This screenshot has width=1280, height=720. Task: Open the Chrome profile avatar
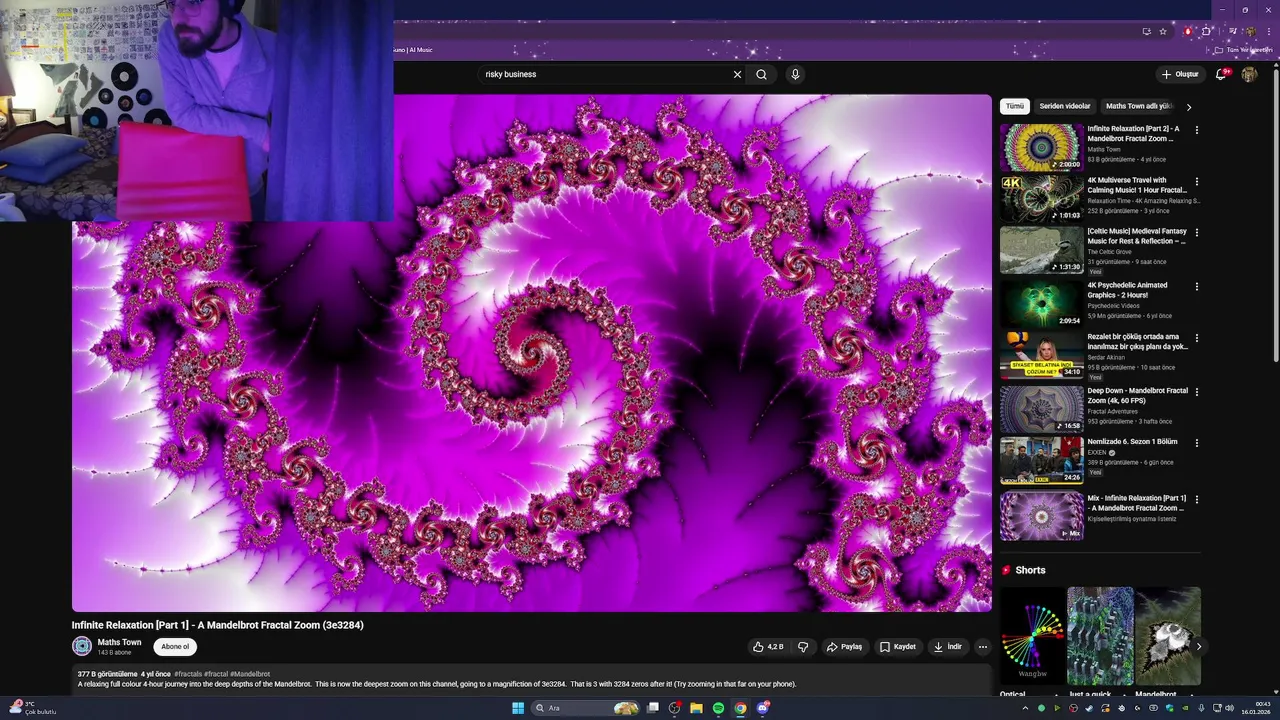pos(1250,31)
